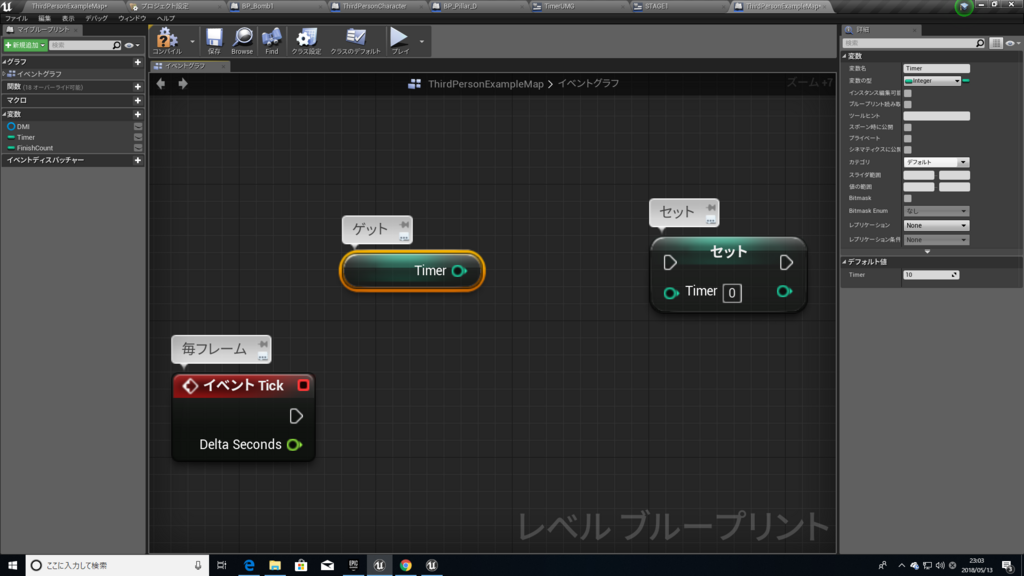Collapse the Default Value (デフォルト値) section
This screenshot has height=576, width=1024.
tap(844, 262)
